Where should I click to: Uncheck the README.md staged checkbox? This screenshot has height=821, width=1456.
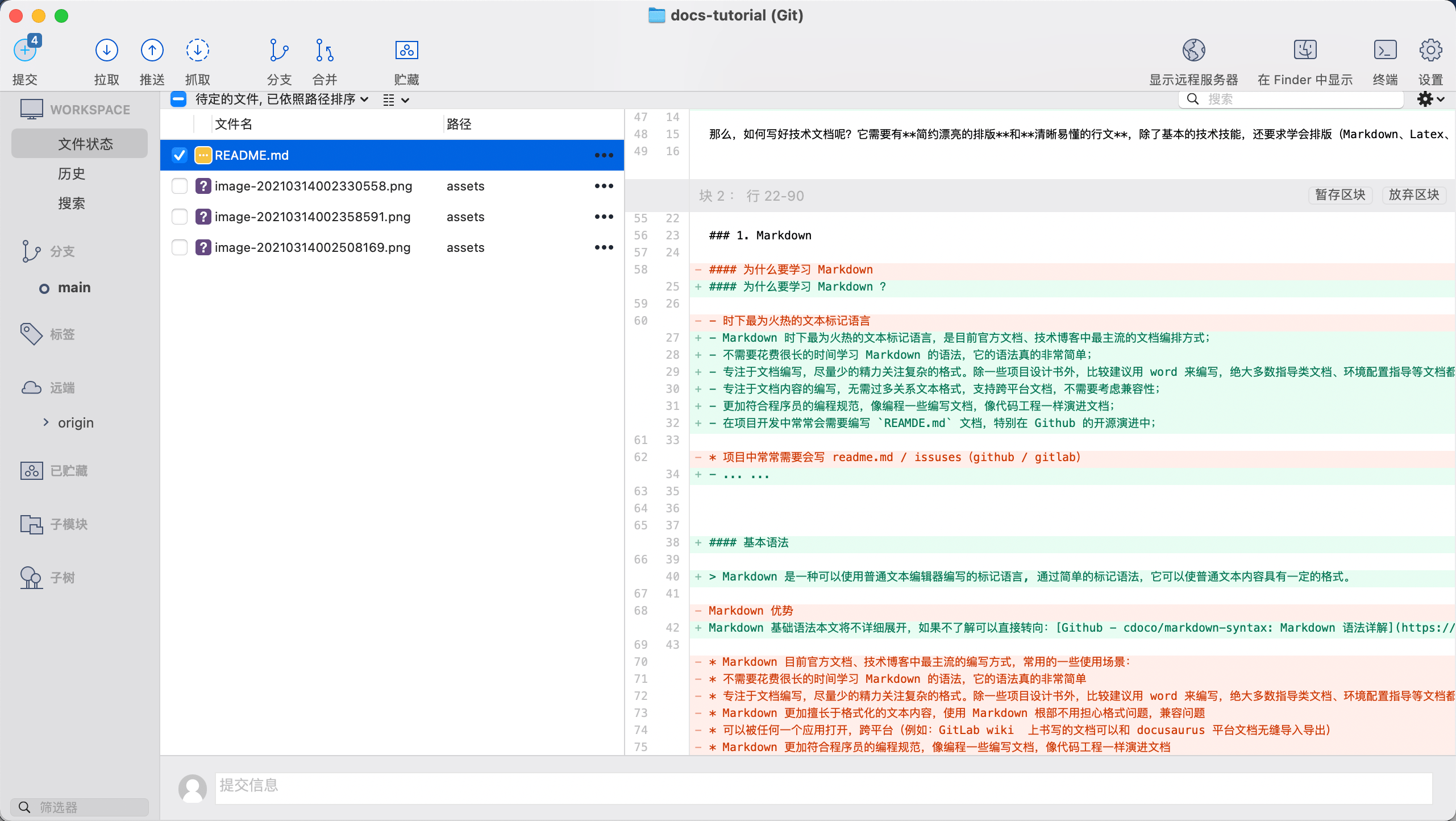pyautogui.click(x=180, y=155)
